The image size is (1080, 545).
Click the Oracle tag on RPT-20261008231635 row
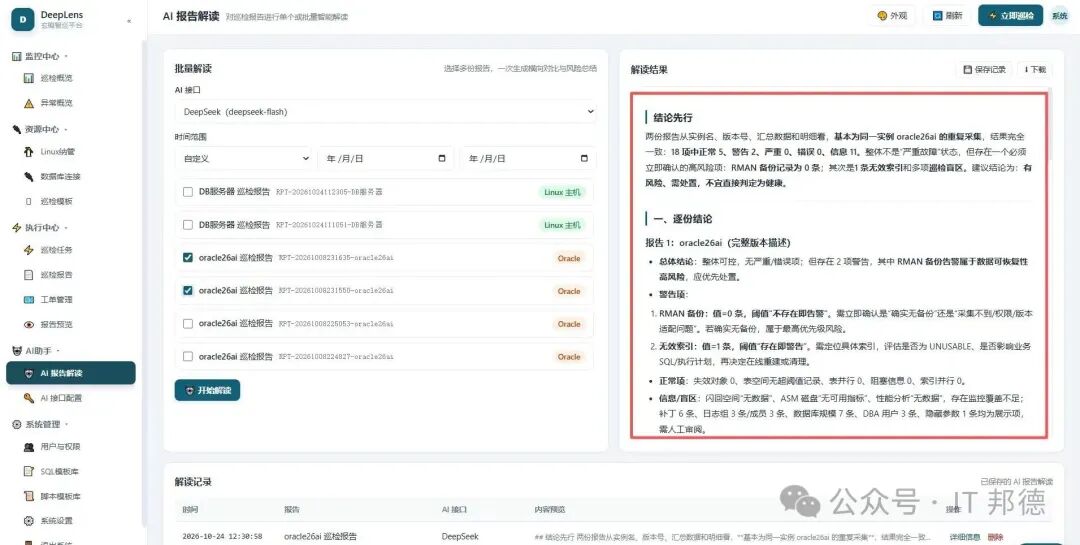[569, 258]
